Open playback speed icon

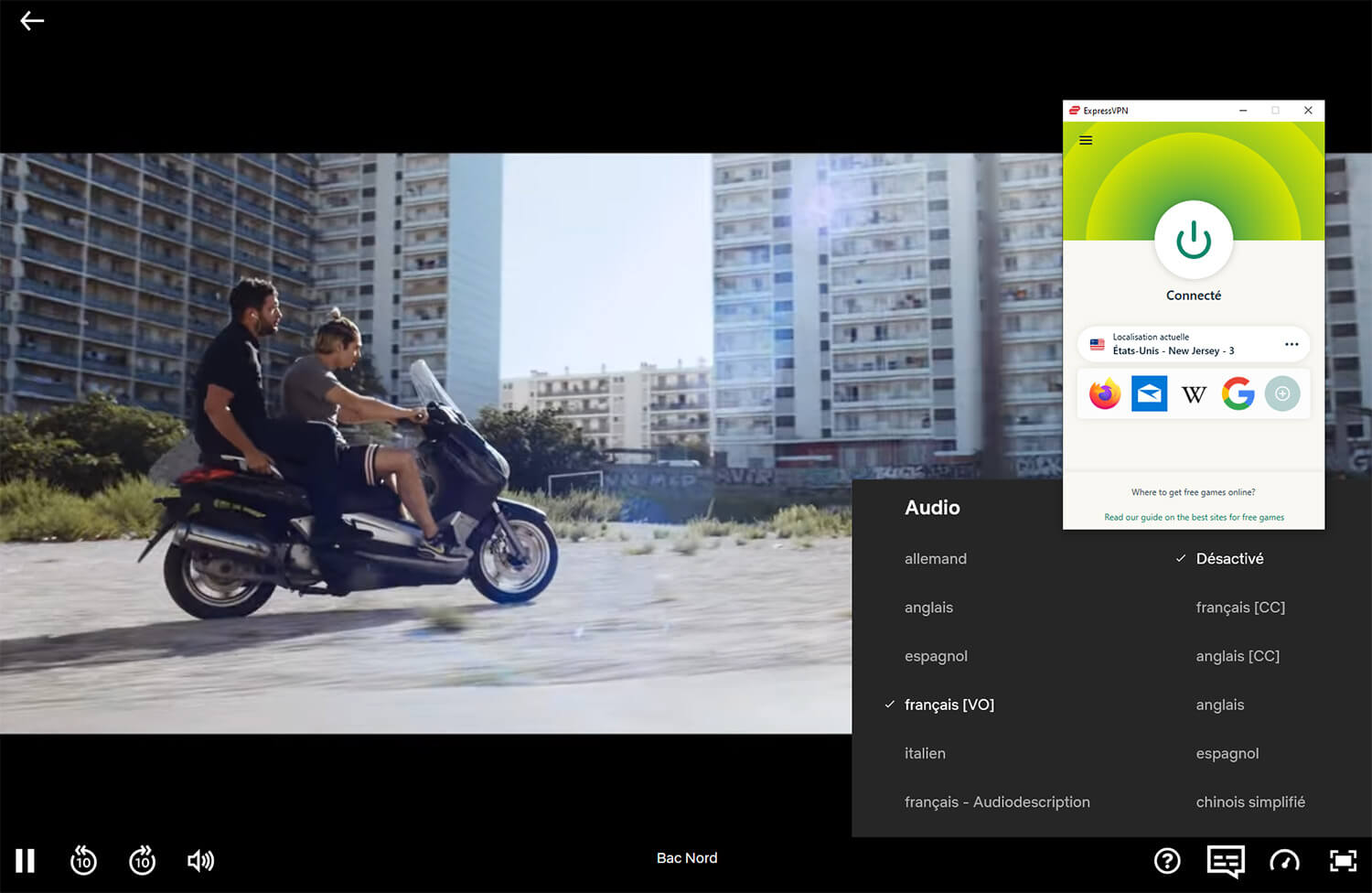[1284, 860]
